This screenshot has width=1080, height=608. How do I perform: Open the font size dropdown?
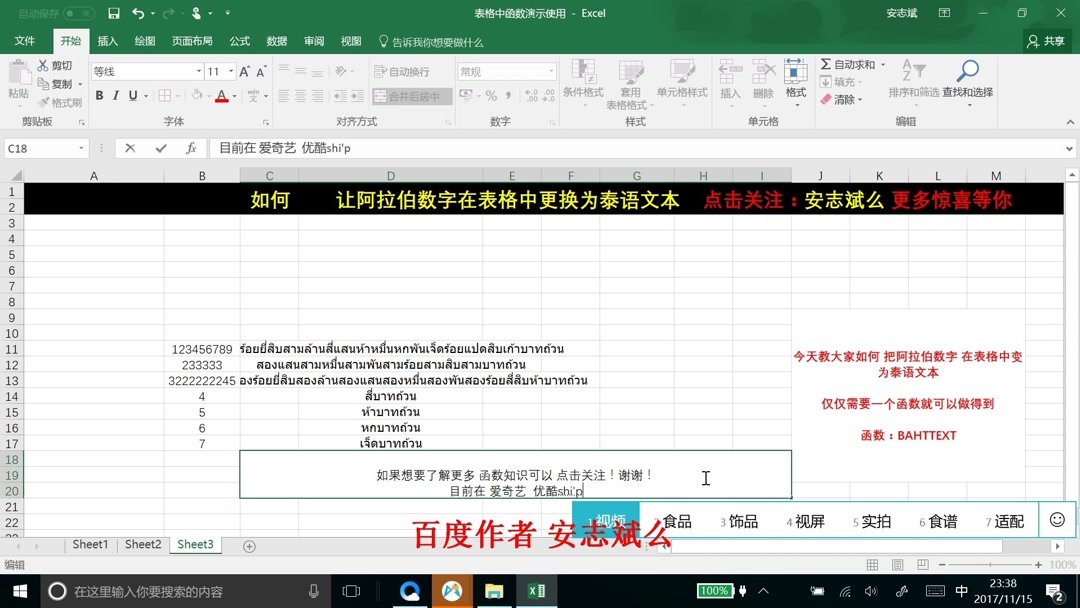pyautogui.click(x=212, y=71)
